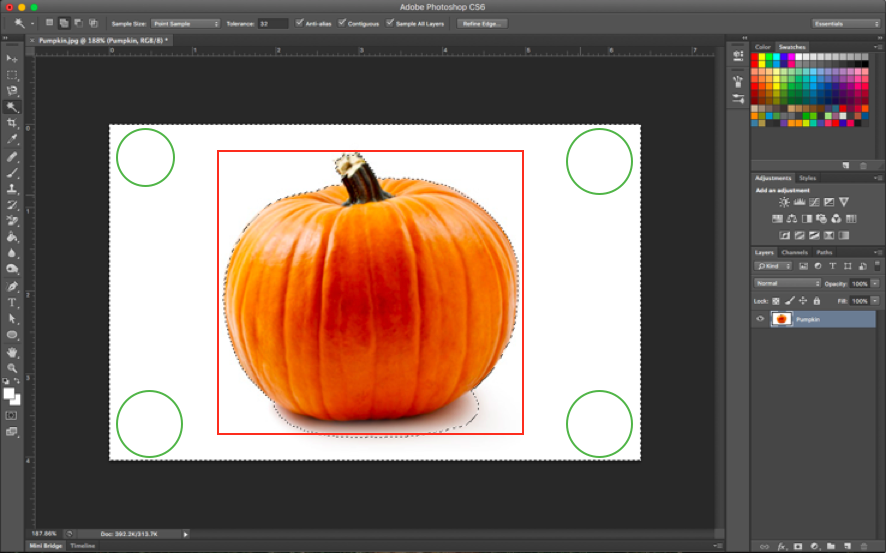Select the Rectangular Marquee tool
Image resolution: width=886 pixels, height=553 pixels.
(12, 75)
